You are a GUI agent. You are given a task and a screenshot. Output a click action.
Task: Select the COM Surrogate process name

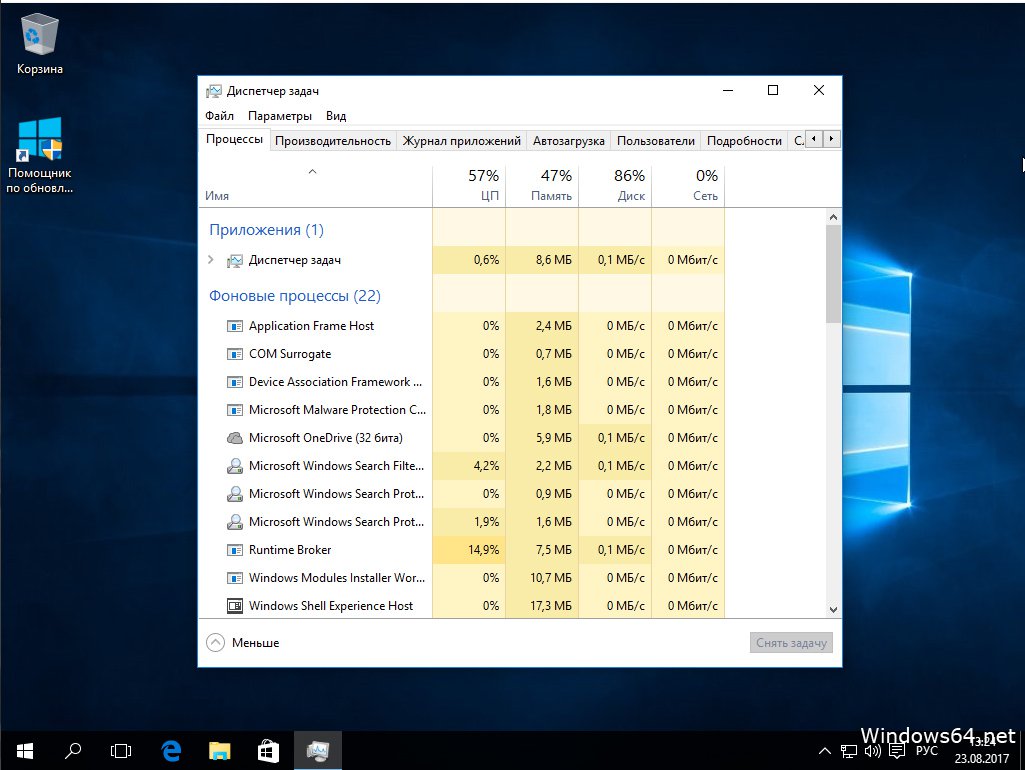(x=290, y=354)
